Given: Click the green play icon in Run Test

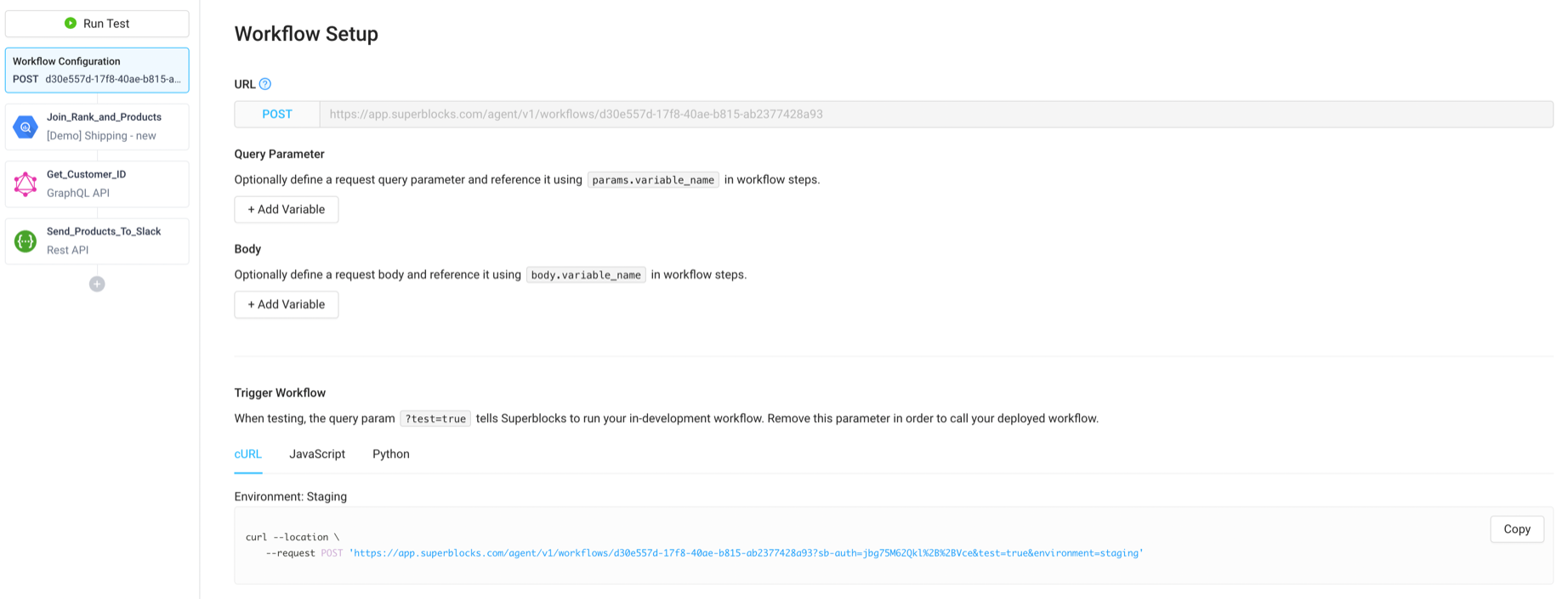Looking at the screenshot, I should pos(71,23).
